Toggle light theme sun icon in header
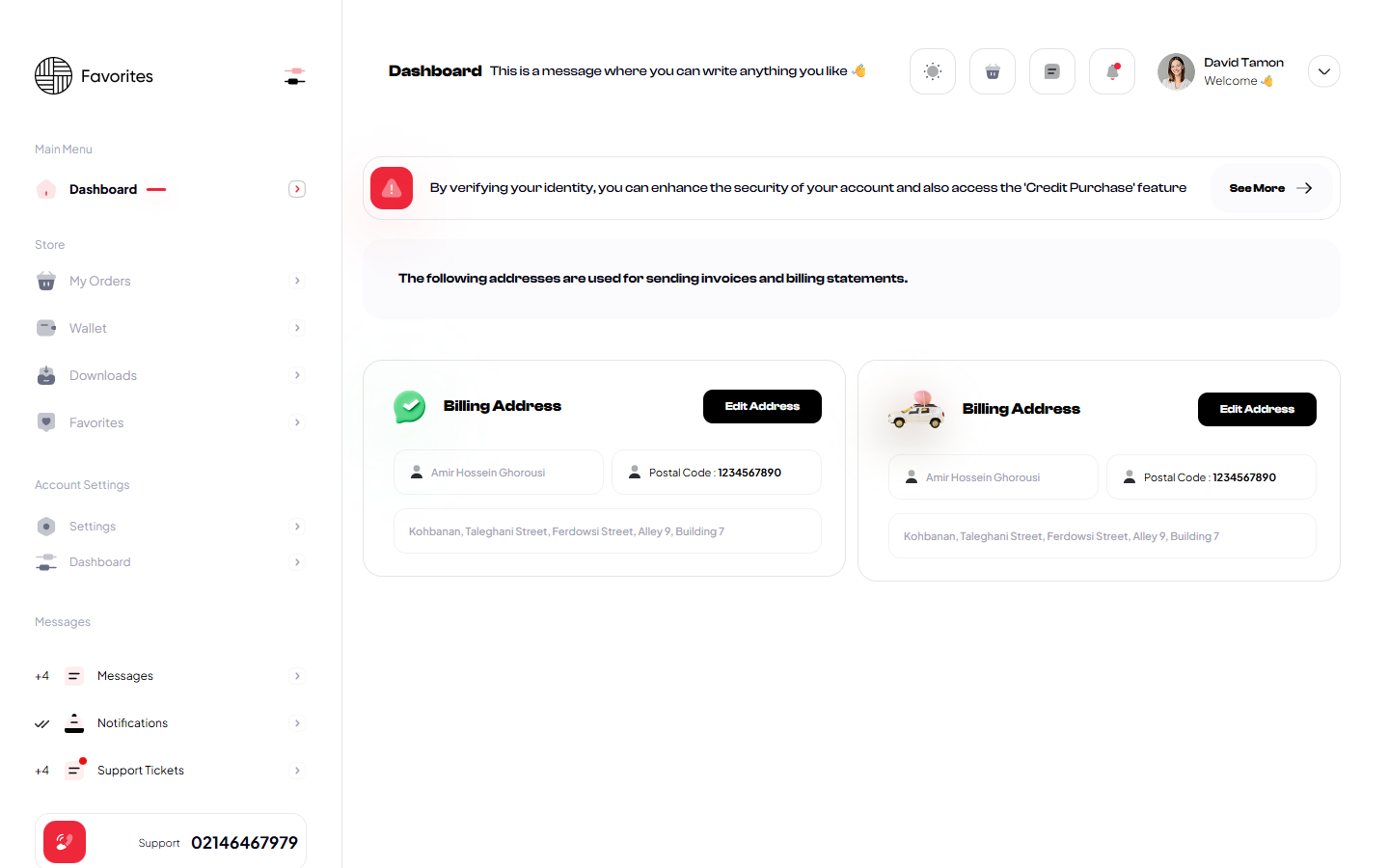Viewport: 1389px width, 868px height. [x=932, y=71]
